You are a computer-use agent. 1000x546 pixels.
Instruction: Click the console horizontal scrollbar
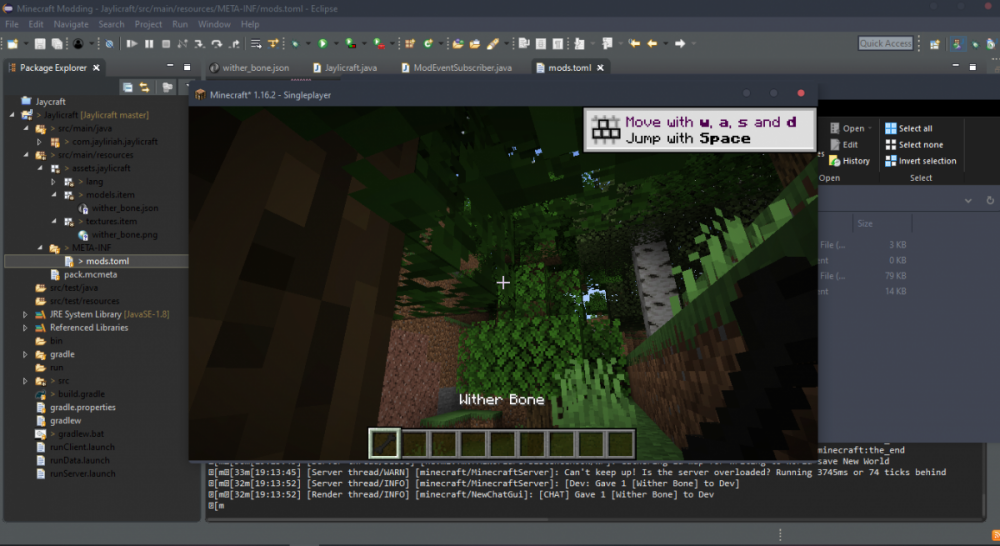pos(376,519)
